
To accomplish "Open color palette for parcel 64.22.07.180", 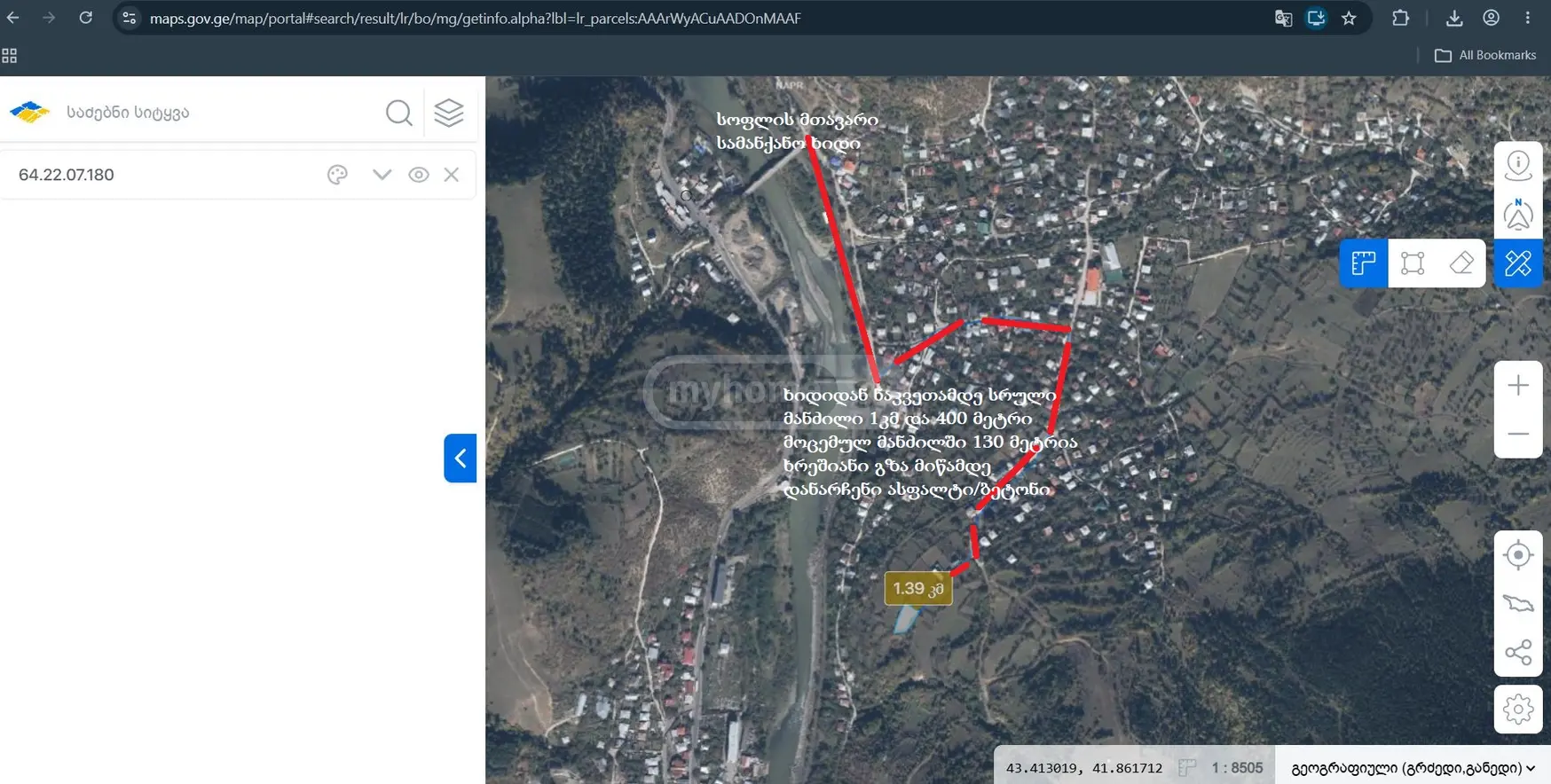I will pos(337,175).
